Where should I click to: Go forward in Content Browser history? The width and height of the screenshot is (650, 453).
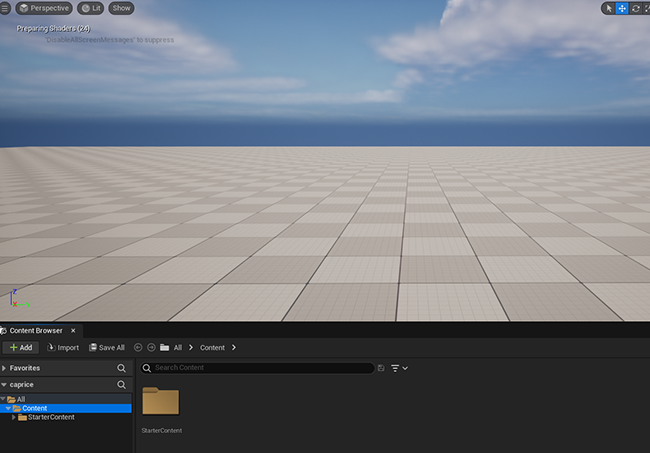click(x=151, y=347)
